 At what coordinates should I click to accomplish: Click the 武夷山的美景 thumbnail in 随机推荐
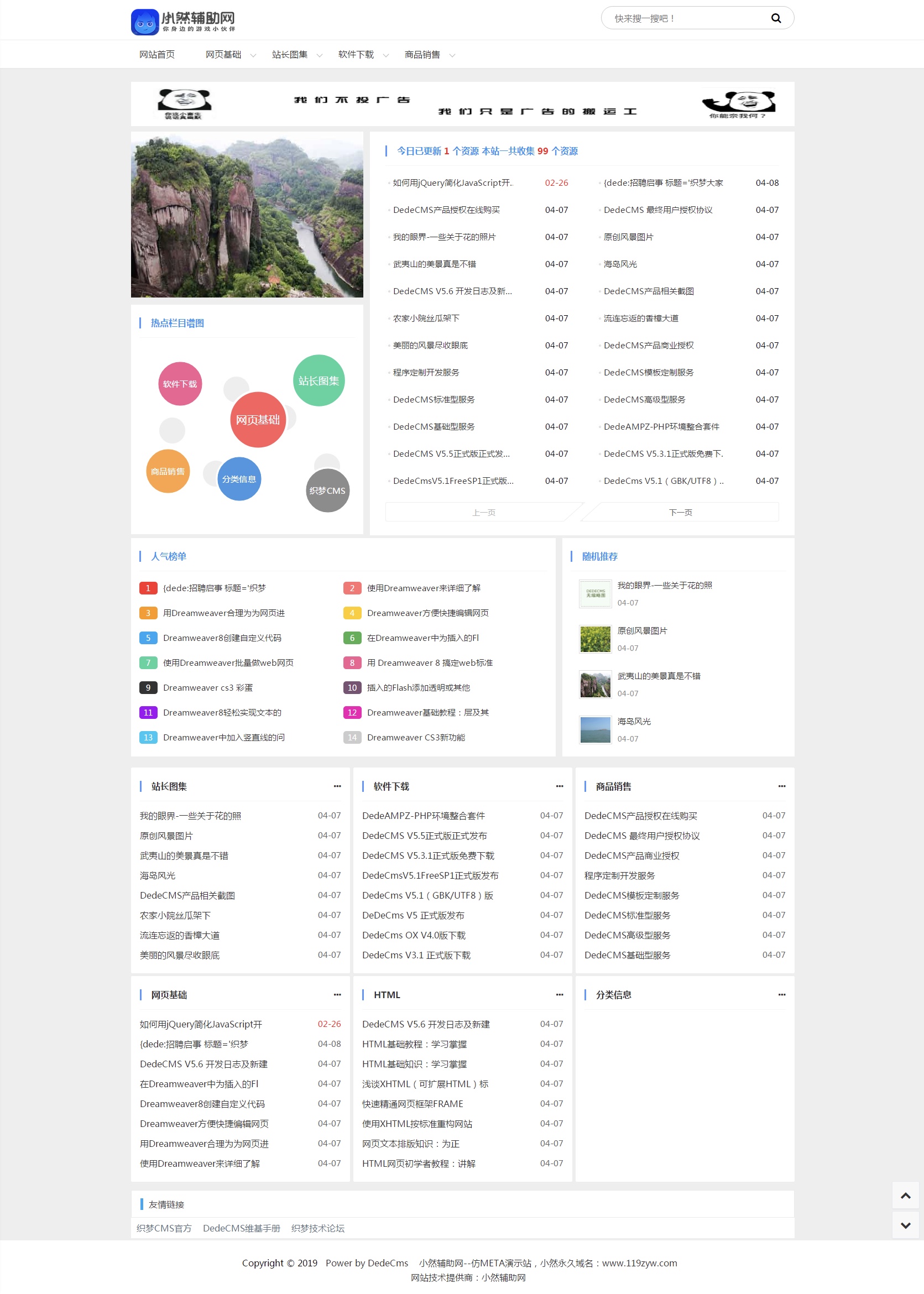tap(595, 684)
